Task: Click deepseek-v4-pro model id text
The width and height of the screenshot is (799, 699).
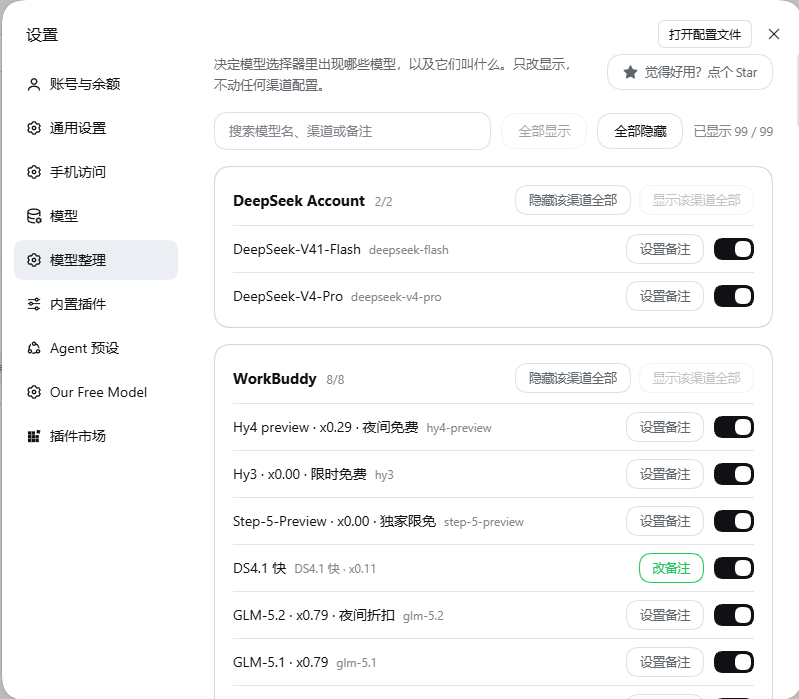Action: coord(396,297)
